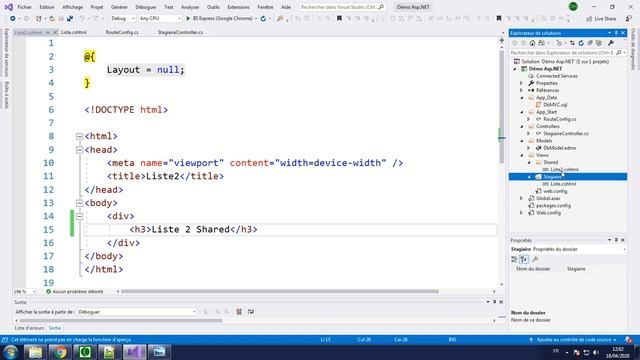Screen dimensions: 640x360
Task: Click the Redo arrow in the toolbar
Action: click(x=96, y=18)
